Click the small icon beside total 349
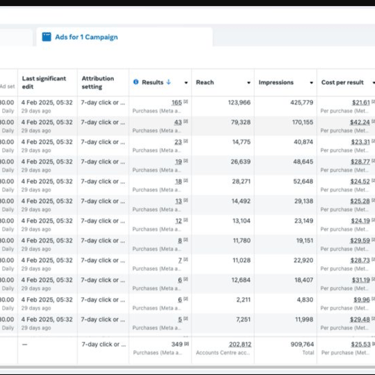 point(187,344)
